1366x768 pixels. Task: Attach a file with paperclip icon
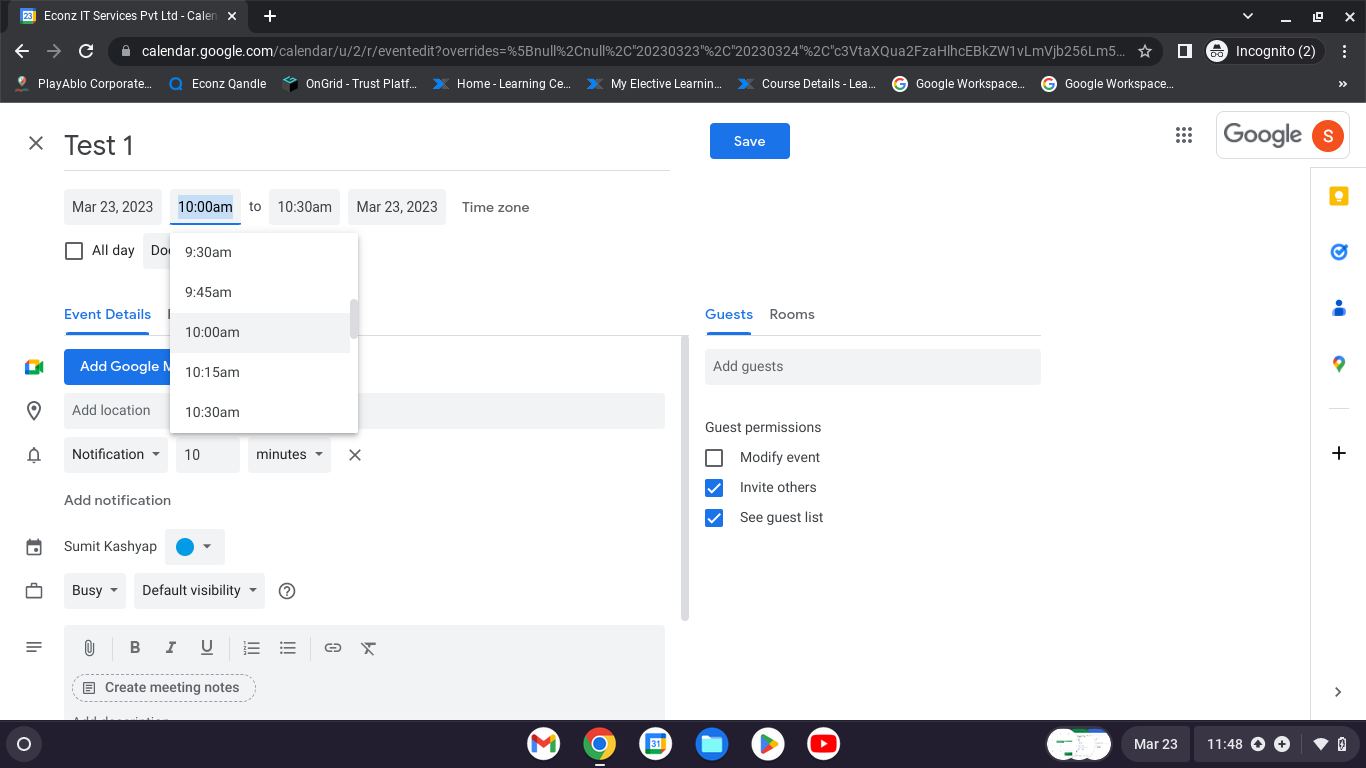click(89, 648)
